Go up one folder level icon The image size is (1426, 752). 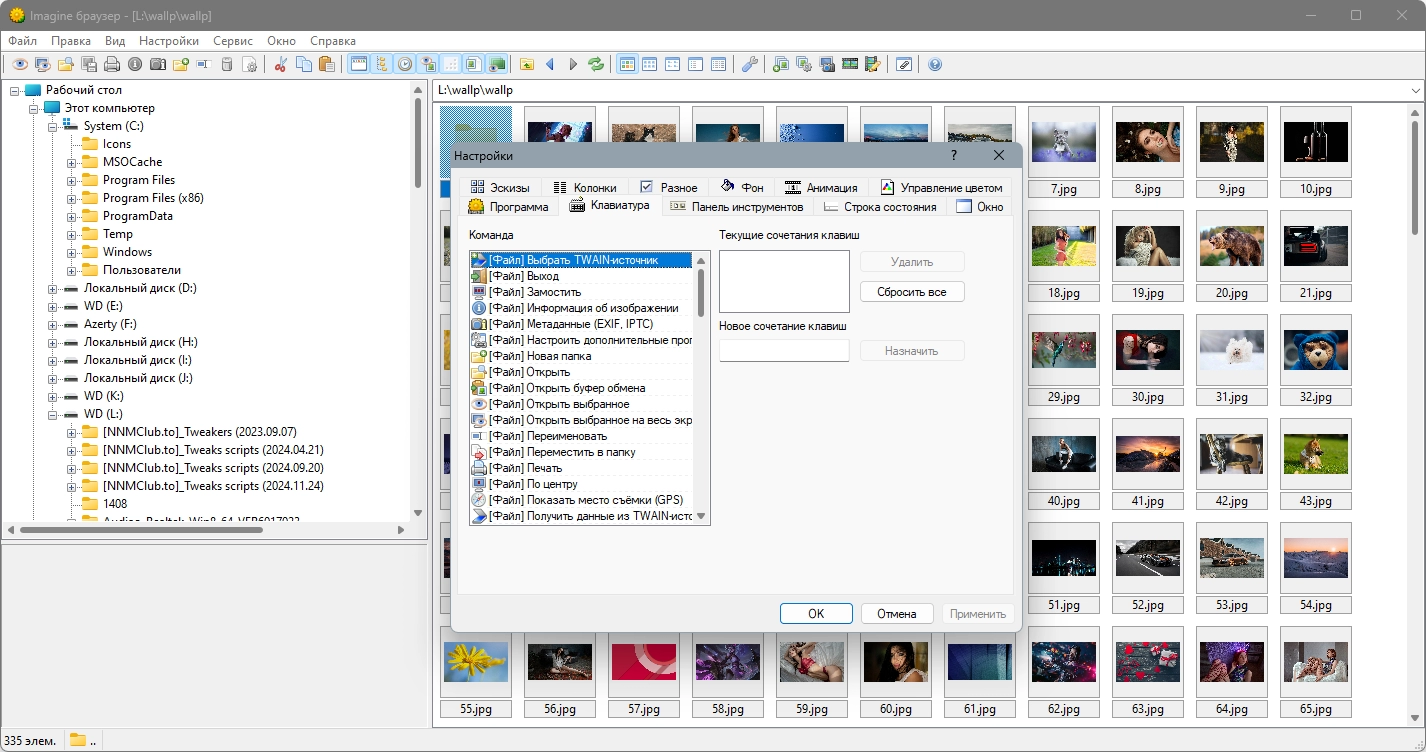[x=527, y=64]
